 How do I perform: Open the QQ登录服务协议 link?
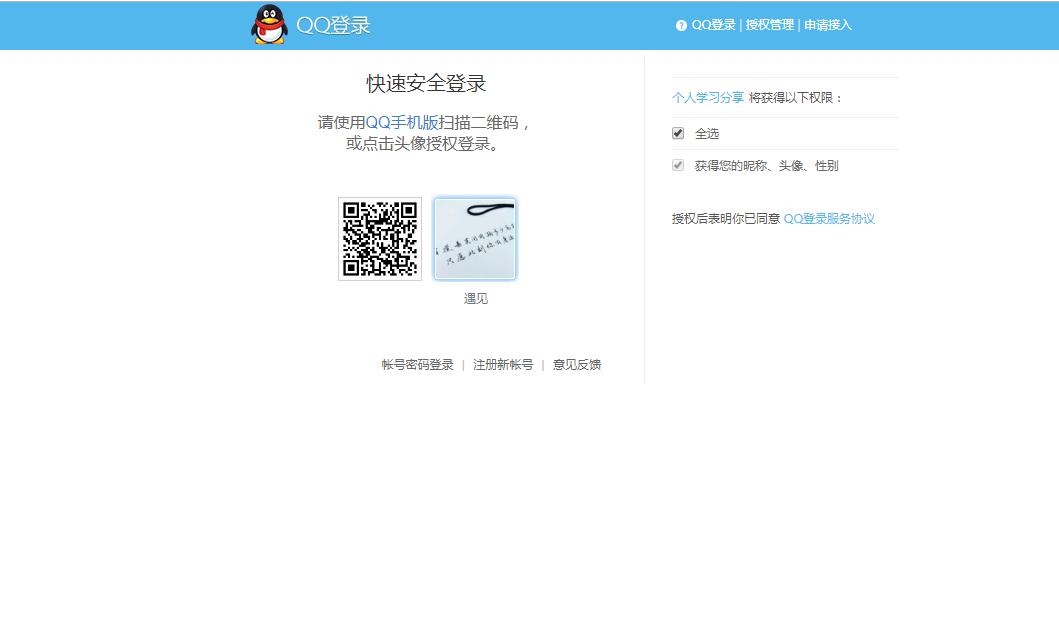coord(829,219)
